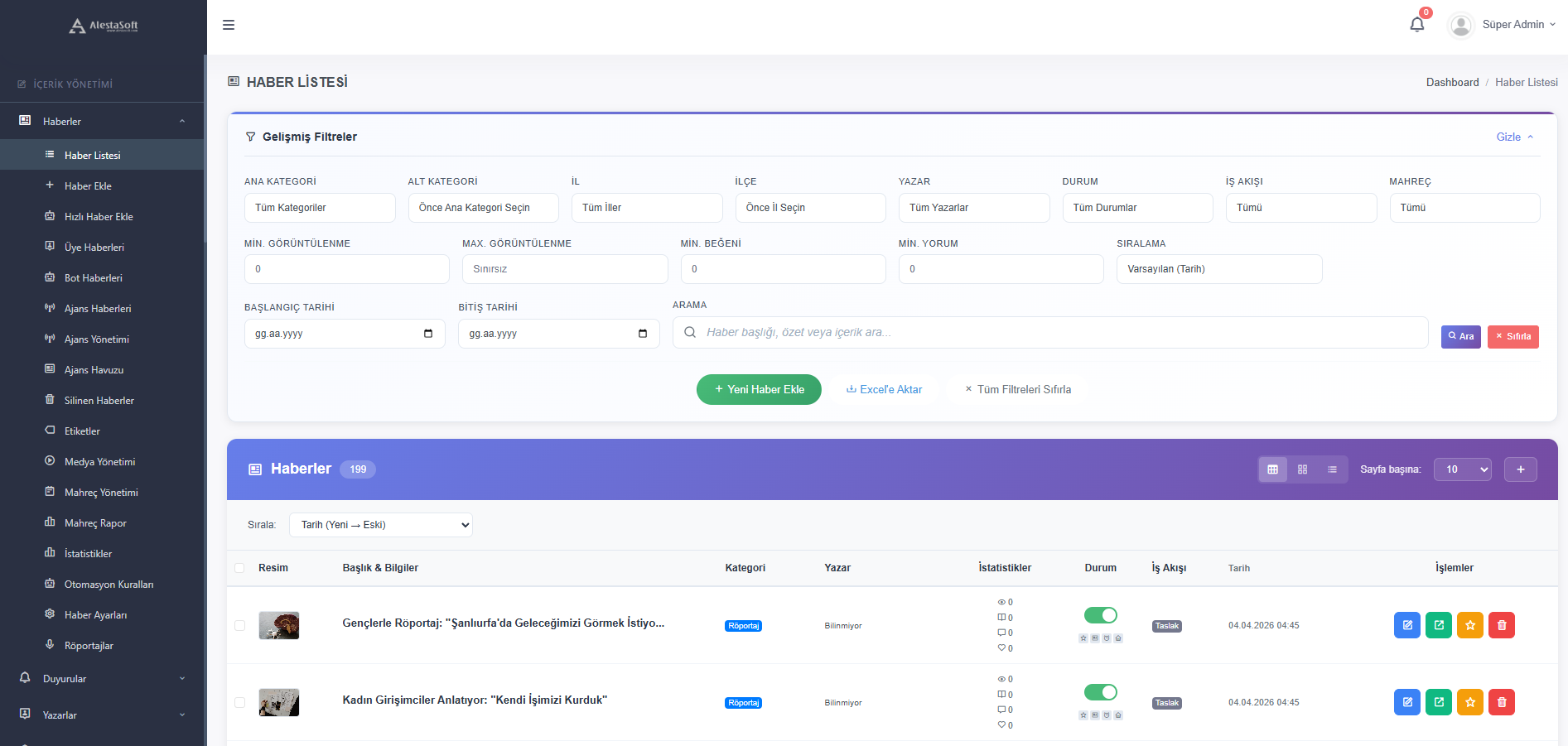Toggle status switch for Gençlerle Röportaj news
This screenshot has width=1568, height=746.
tap(1100, 615)
